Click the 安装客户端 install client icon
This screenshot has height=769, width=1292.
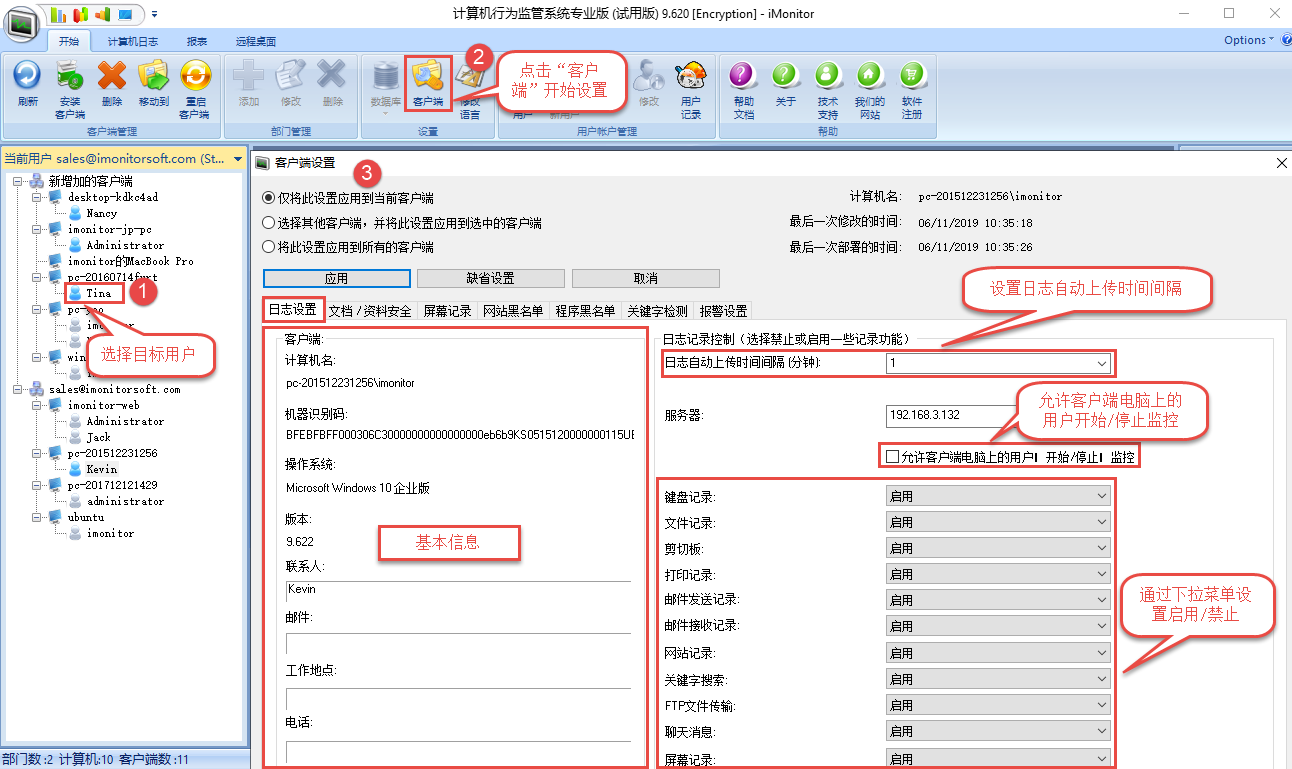(x=69, y=78)
